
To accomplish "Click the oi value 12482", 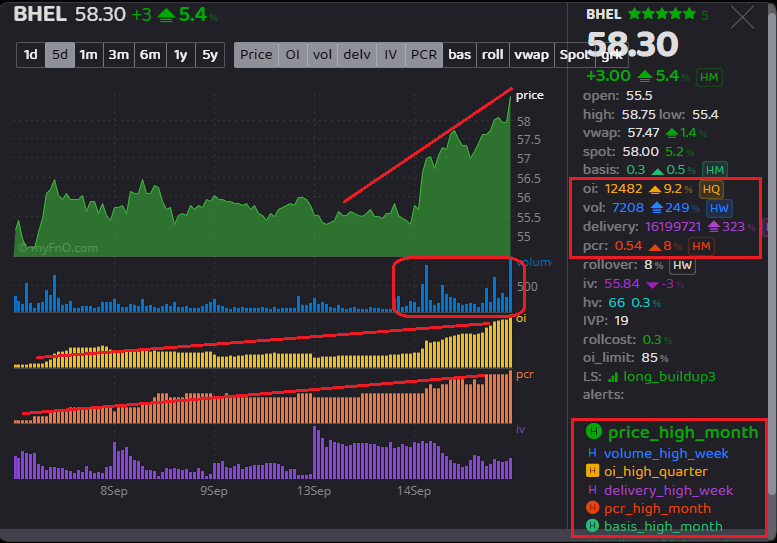I will click(623, 189).
